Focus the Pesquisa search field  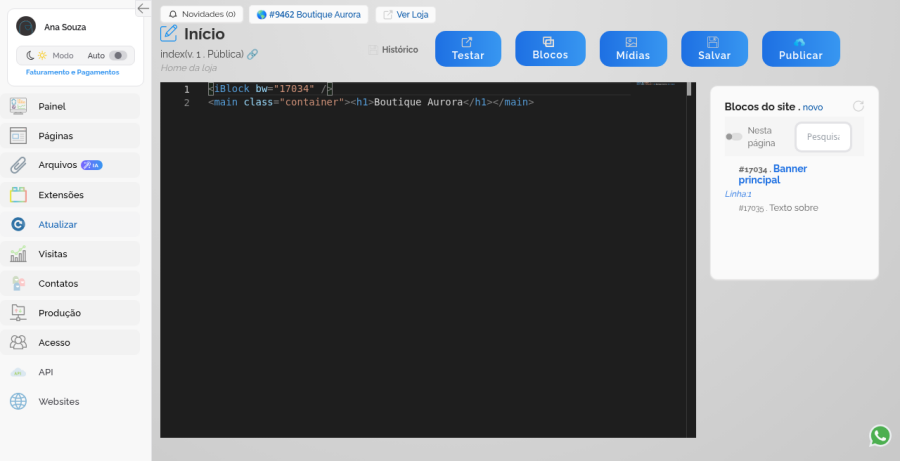(x=823, y=137)
